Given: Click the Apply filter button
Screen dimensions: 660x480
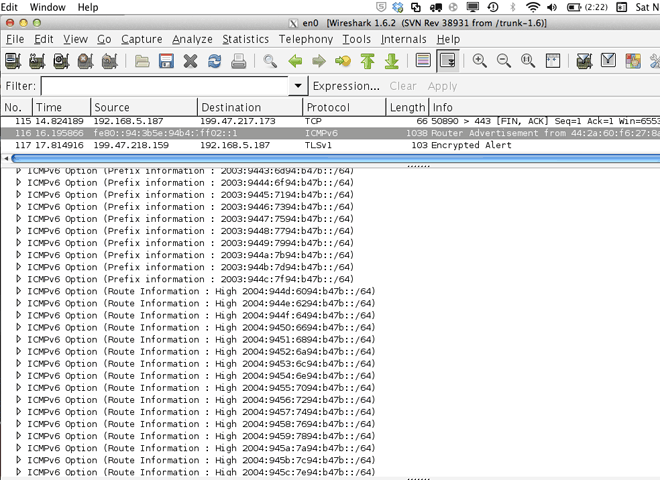Looking at the screenshot, I should [x=442, y=86].
